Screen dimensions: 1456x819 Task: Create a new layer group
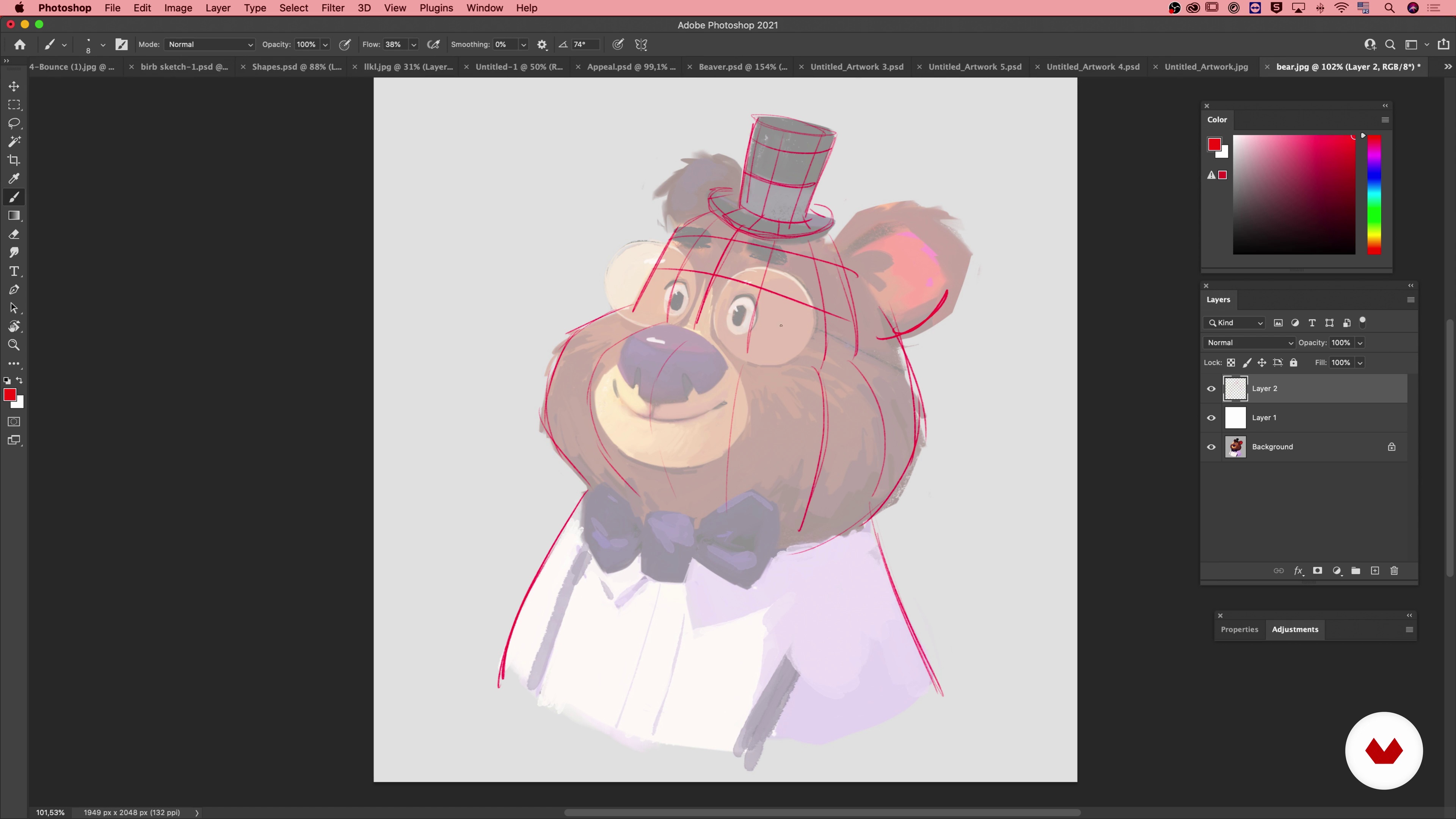1356,570
